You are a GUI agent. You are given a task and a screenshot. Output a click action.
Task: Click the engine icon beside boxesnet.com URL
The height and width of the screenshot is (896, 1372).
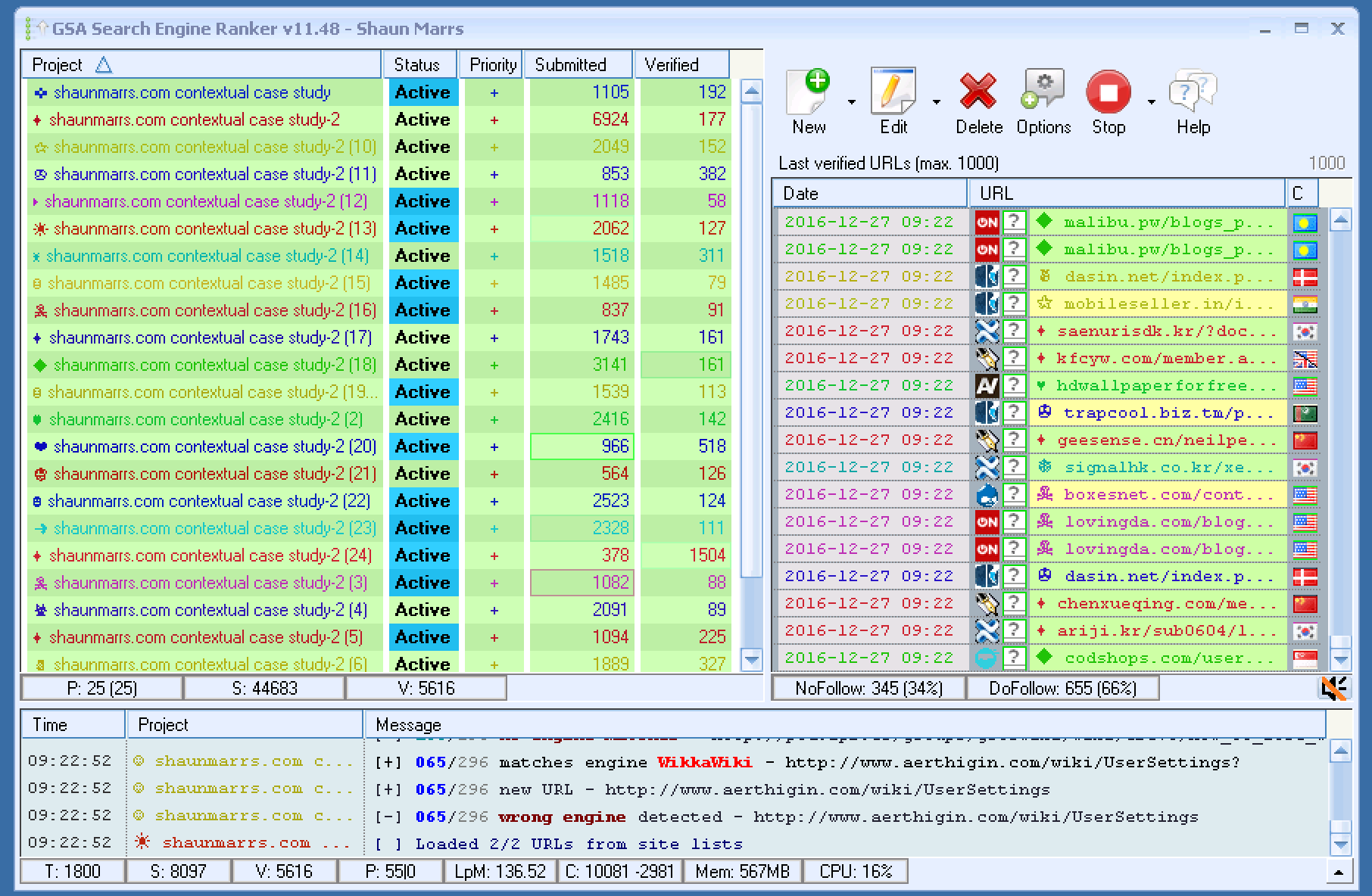click(987, 494)
